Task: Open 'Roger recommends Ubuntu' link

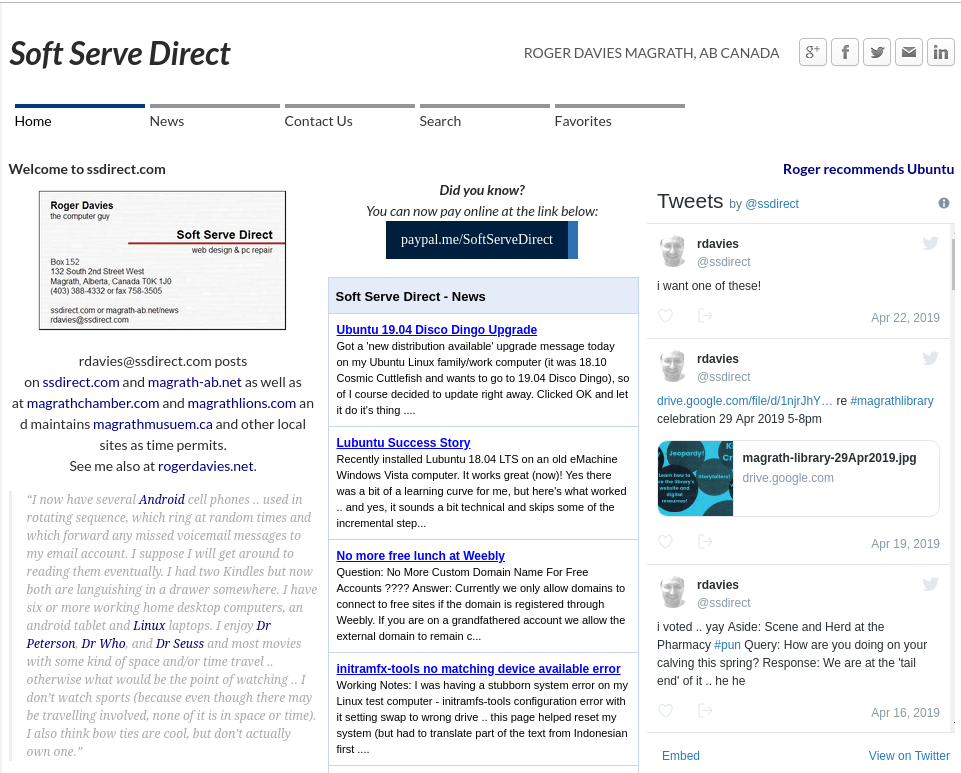Action: click(x=868, y=169)
